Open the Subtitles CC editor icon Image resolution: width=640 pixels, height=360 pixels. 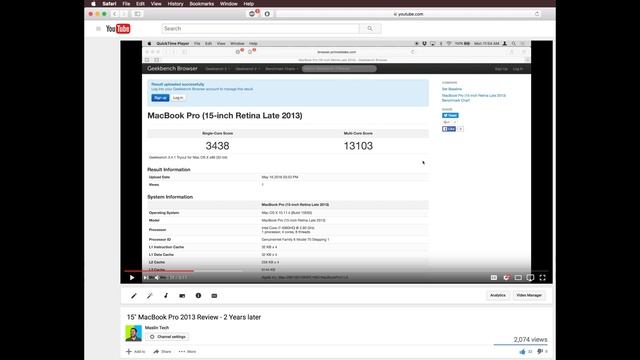[214, 296]
